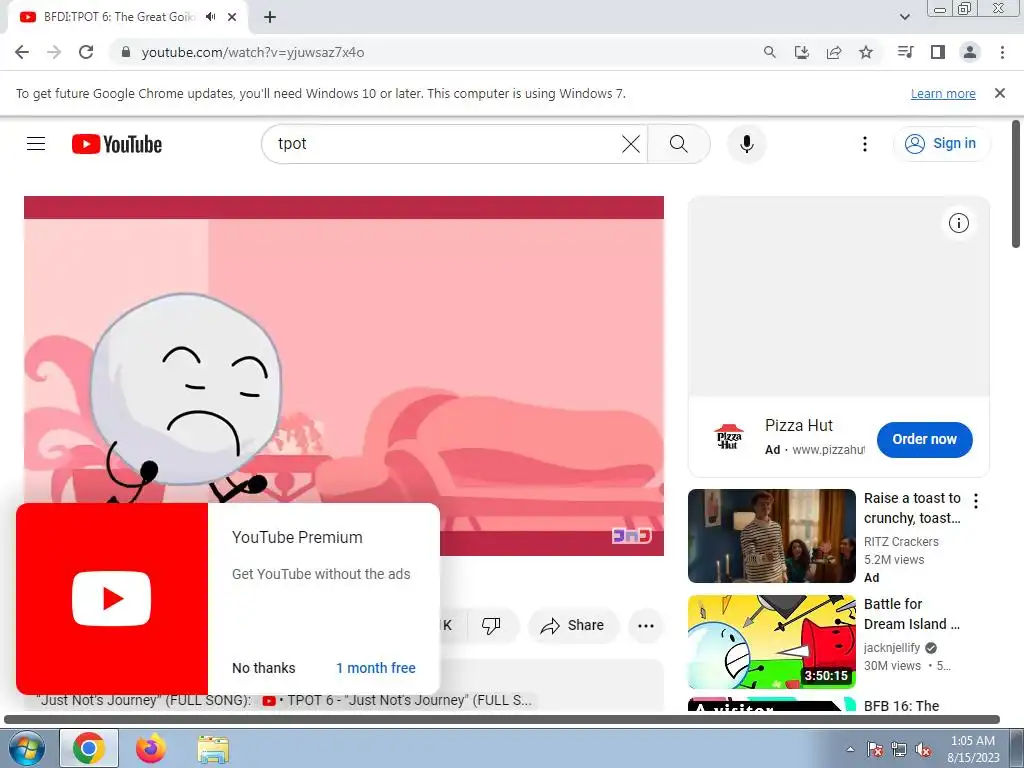Reload the page
Screen dimensions: 1024x768
click(86, 52)
